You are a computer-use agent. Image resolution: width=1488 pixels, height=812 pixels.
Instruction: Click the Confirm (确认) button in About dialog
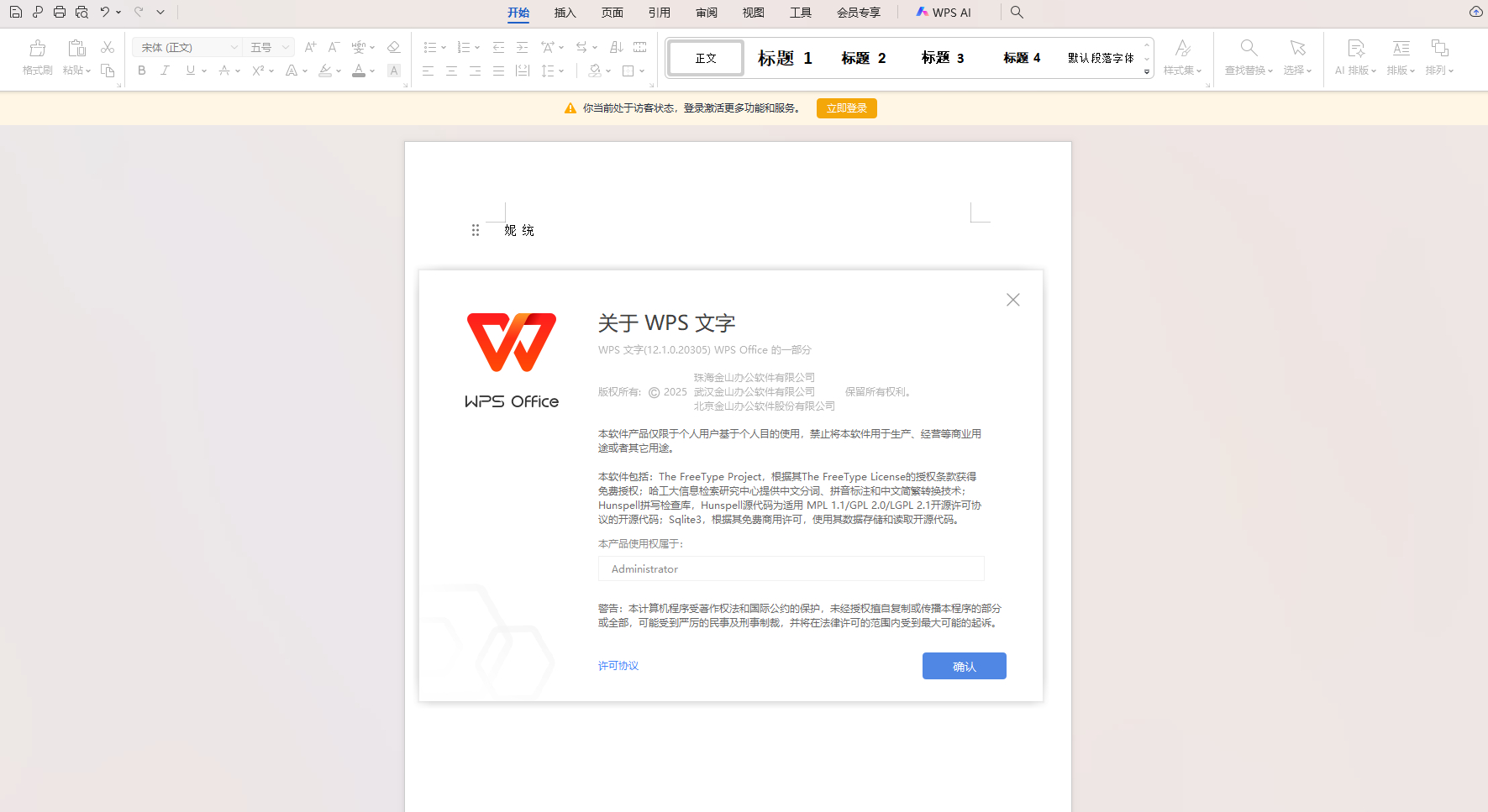(x=965, y=666)
